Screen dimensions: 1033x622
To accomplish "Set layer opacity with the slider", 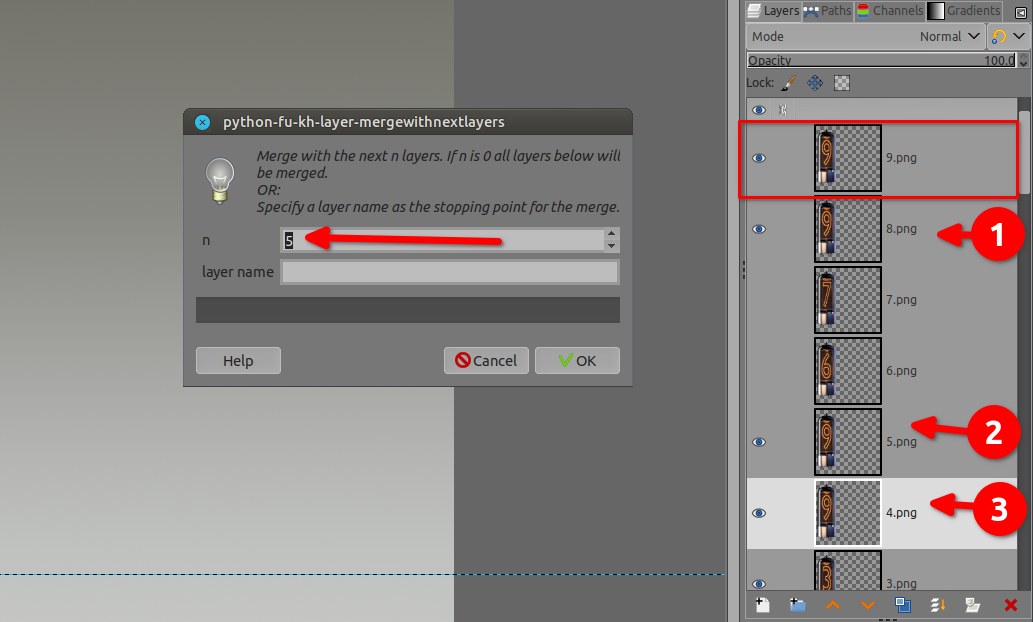I will [881, 61].
